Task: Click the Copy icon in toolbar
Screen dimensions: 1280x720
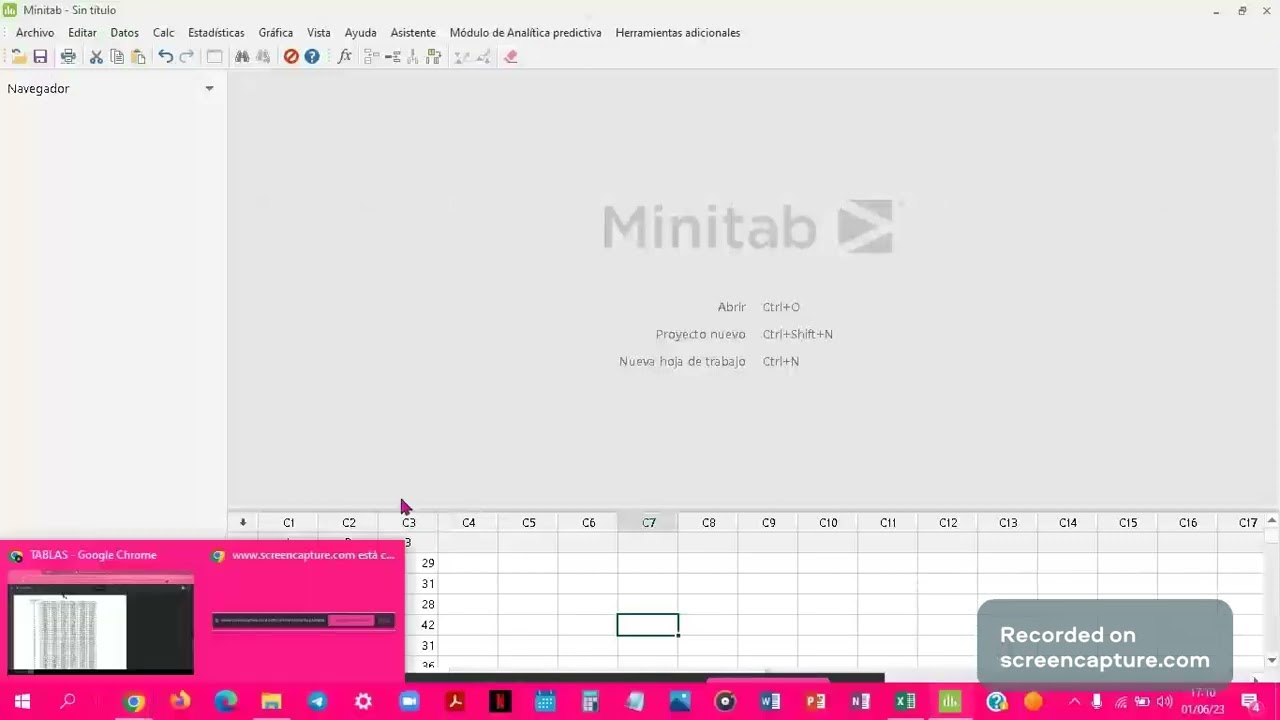Action: click(117, 57)
